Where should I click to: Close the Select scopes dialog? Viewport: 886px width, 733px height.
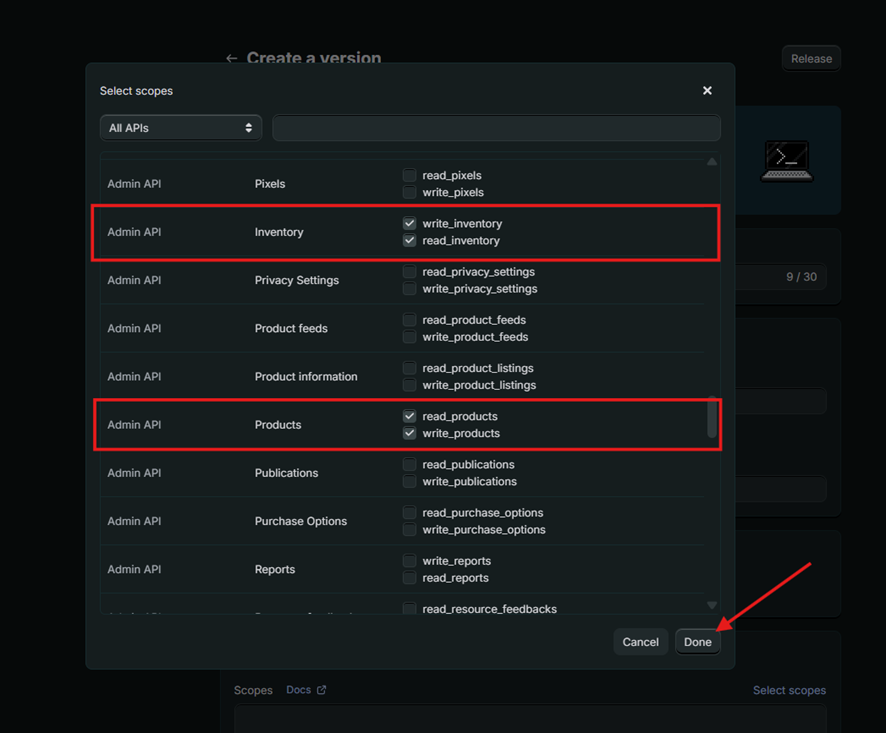(707, 91)
